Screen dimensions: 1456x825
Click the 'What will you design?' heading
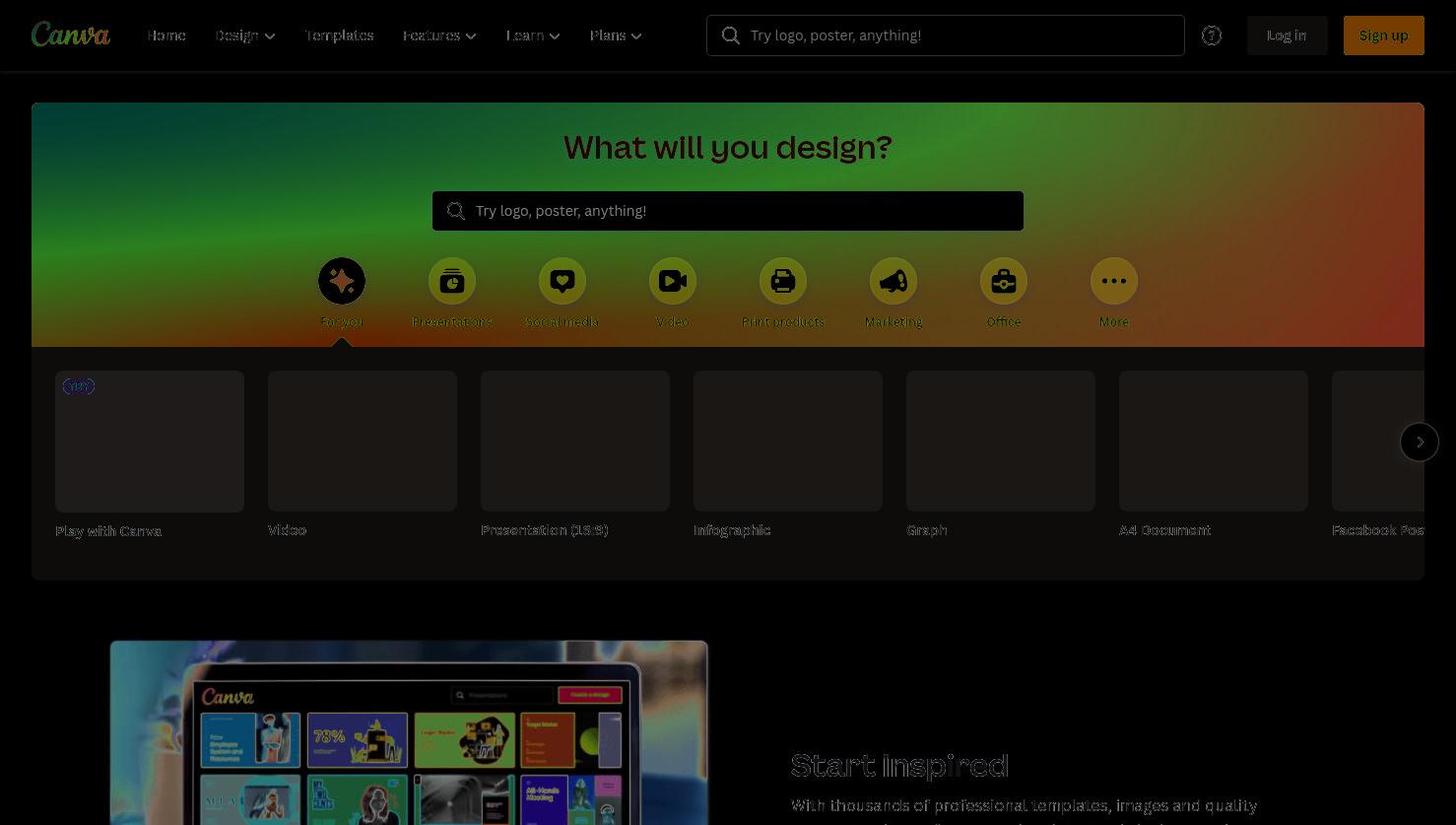tap(728, 147)
